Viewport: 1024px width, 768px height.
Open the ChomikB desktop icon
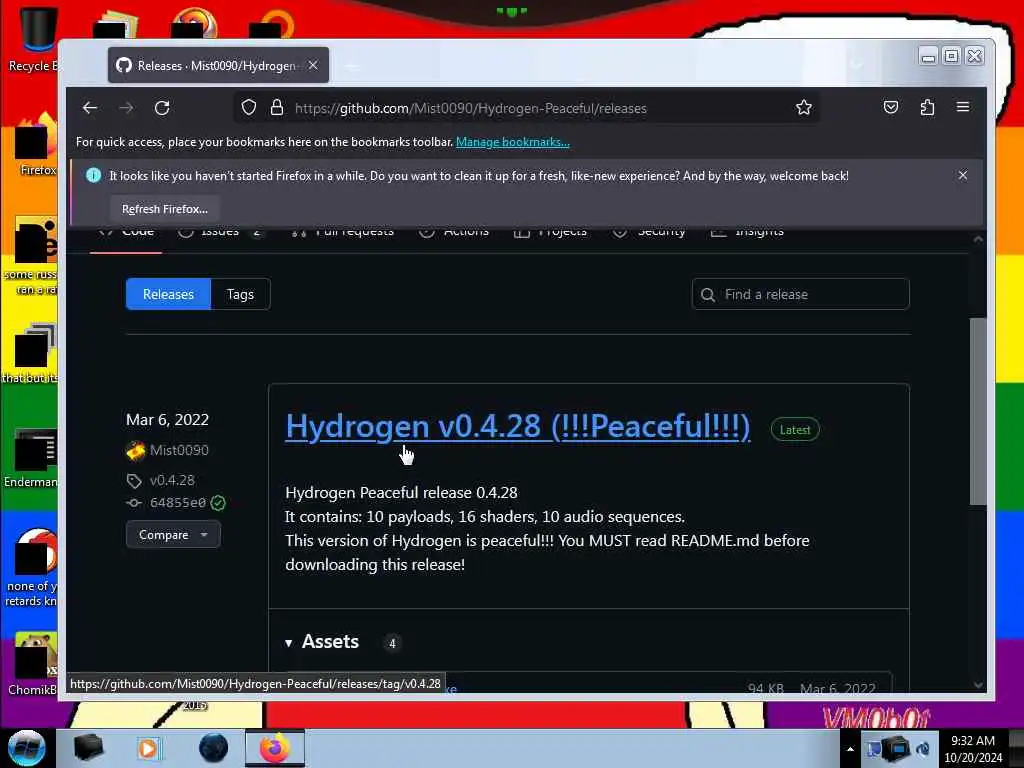(33, 664)
